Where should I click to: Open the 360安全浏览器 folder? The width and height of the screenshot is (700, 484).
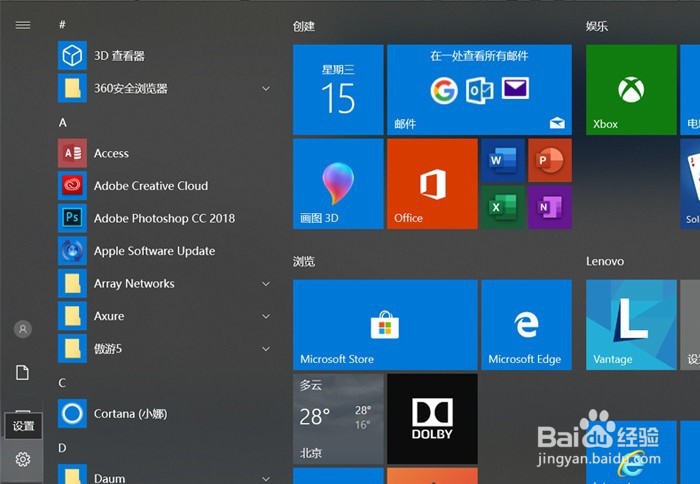pos(165,88)
